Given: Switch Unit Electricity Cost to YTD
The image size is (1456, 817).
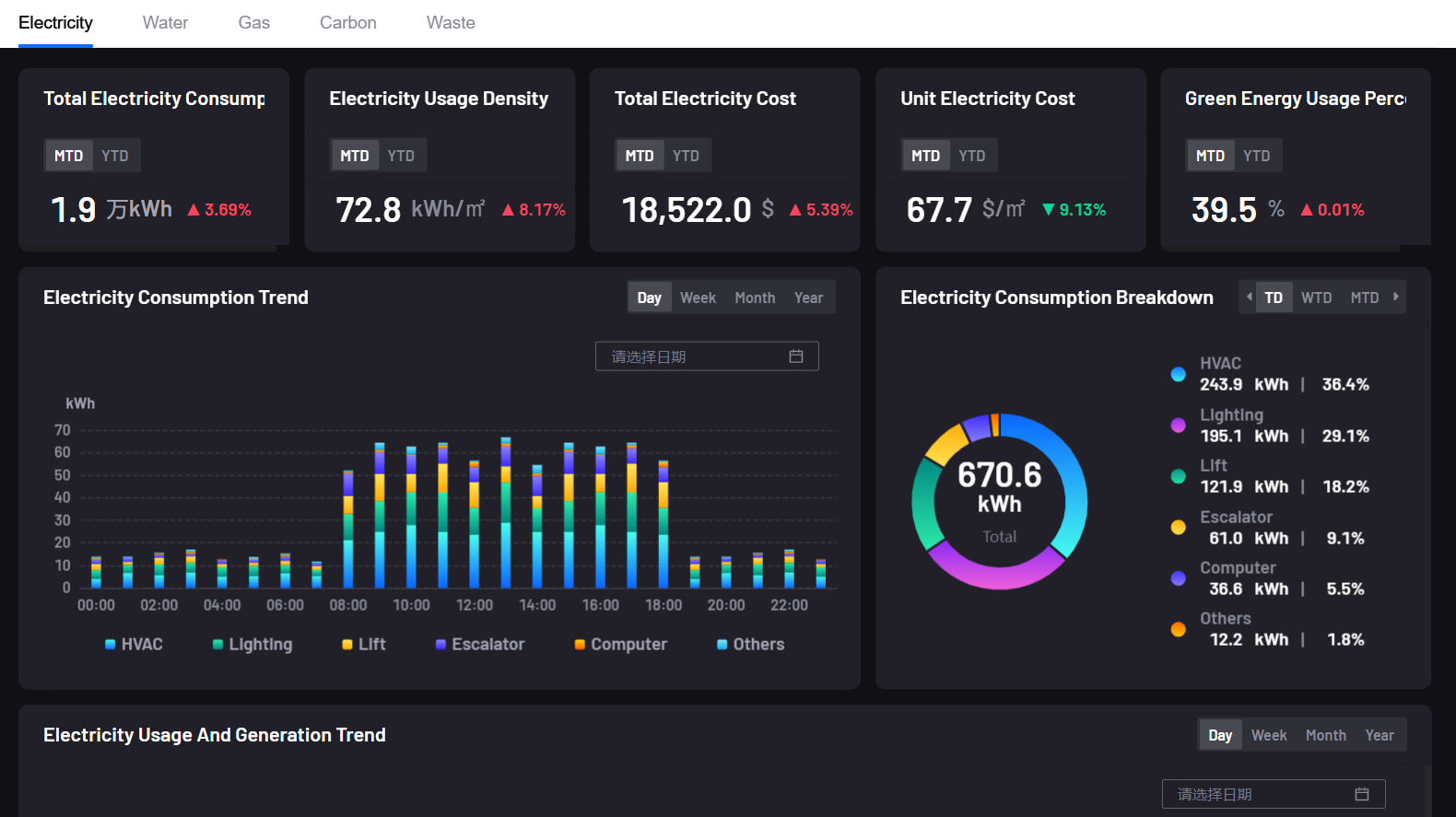Looking at the screenshot, I should 971,156.
